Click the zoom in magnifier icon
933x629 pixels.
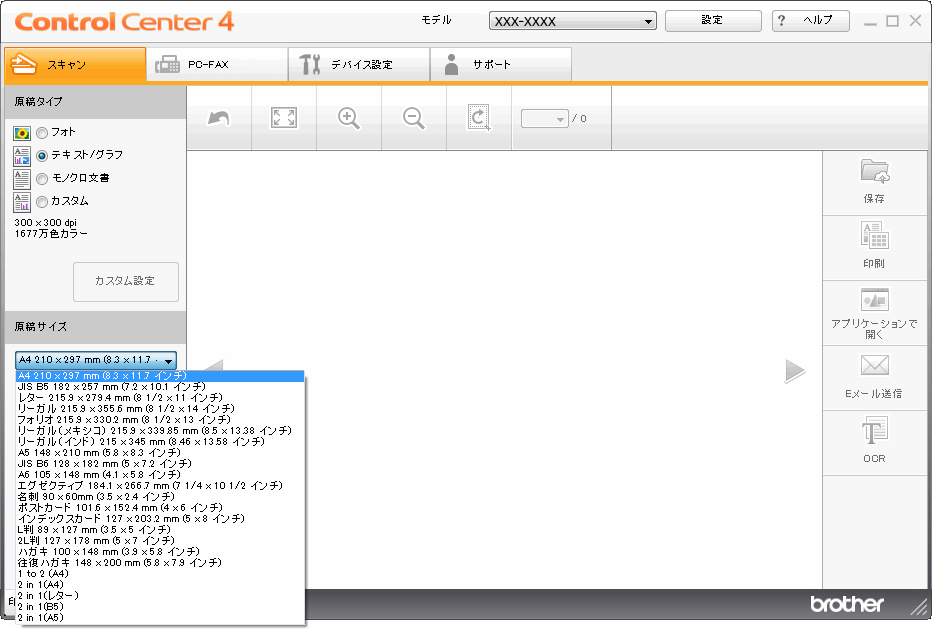click(x=349, y=118)
